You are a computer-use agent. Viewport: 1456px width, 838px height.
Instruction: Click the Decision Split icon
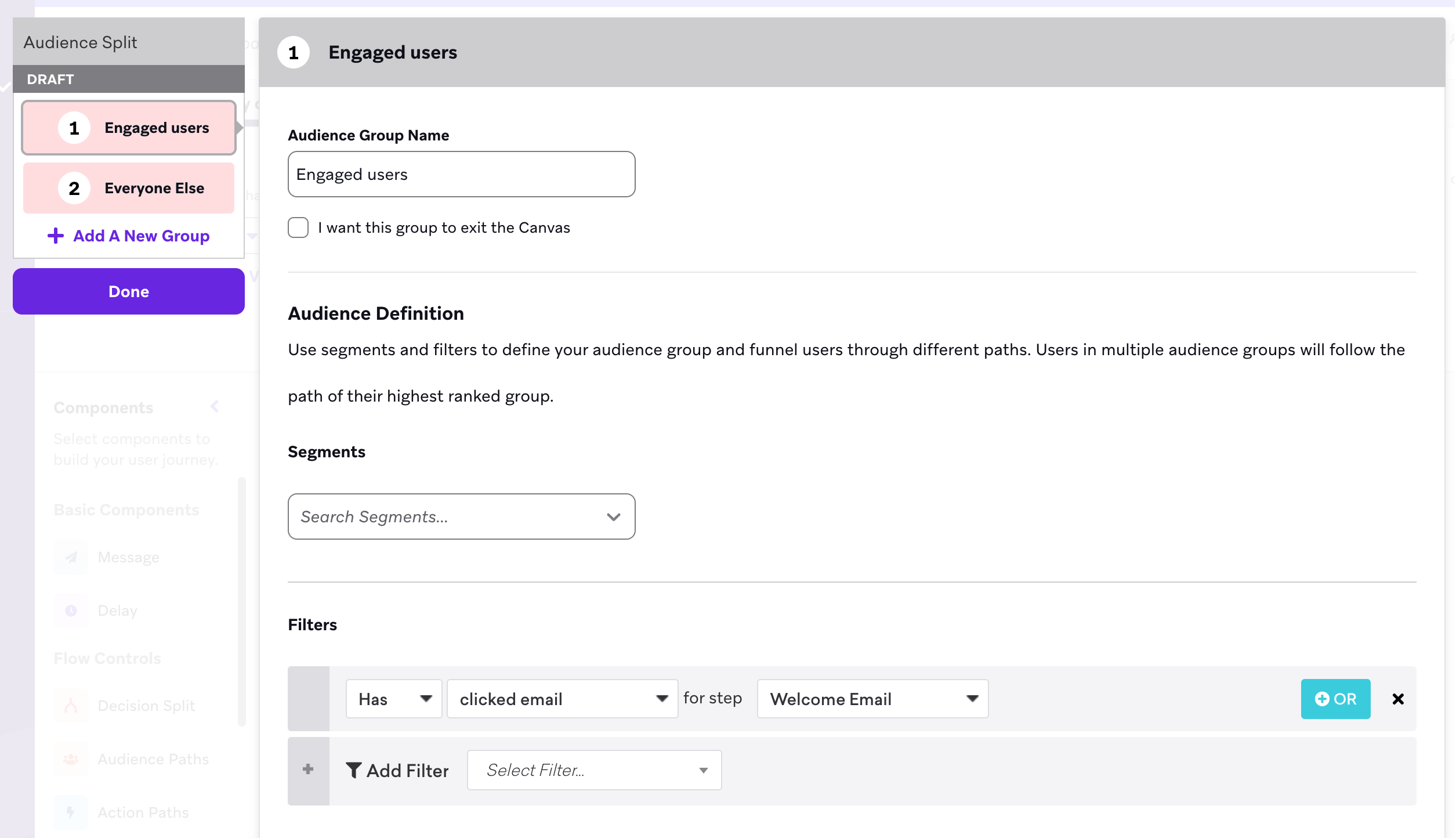coord(71,706)
